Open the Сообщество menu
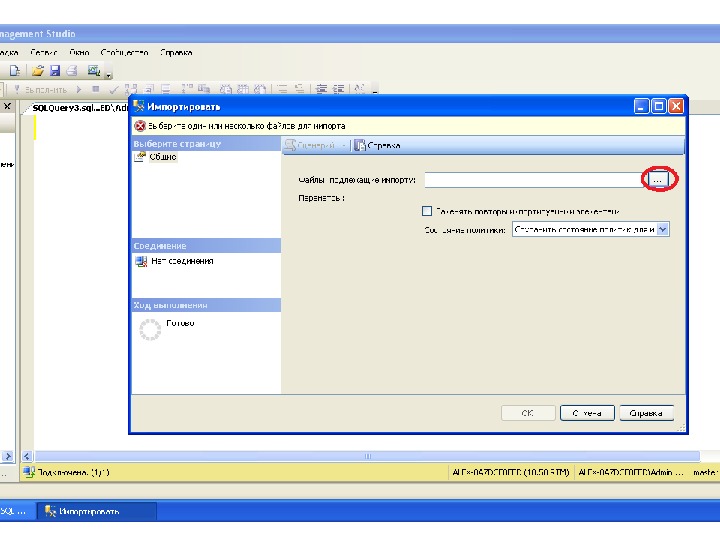The width and height of the screenshot is (720, 540). (124, 53)
